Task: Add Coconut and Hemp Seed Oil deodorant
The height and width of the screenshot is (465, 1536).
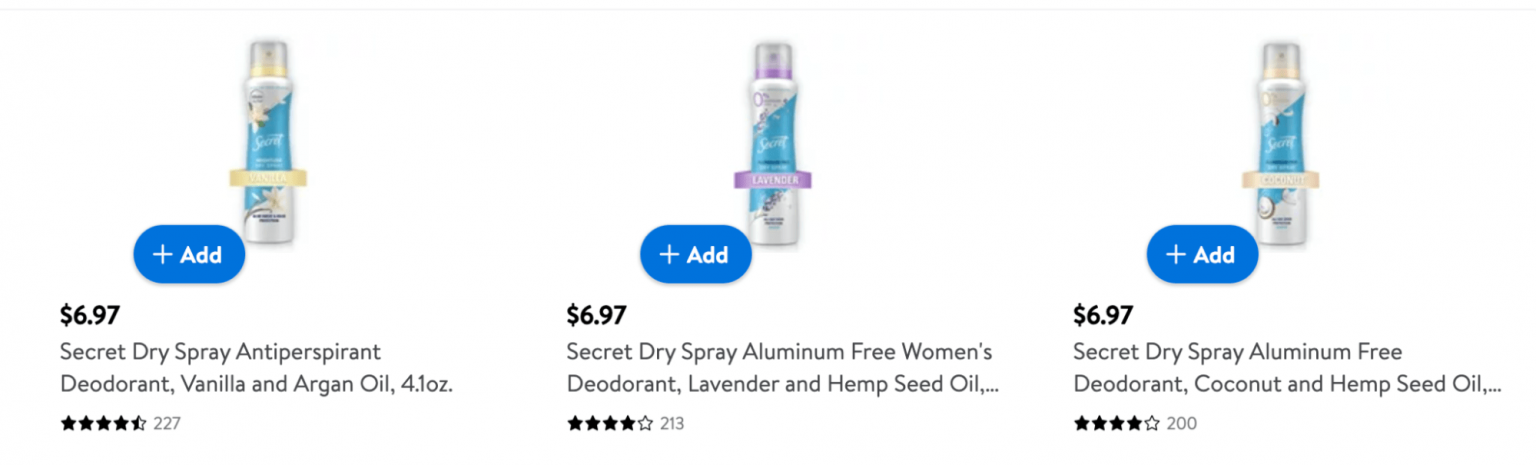Action: click(1202, 254)
